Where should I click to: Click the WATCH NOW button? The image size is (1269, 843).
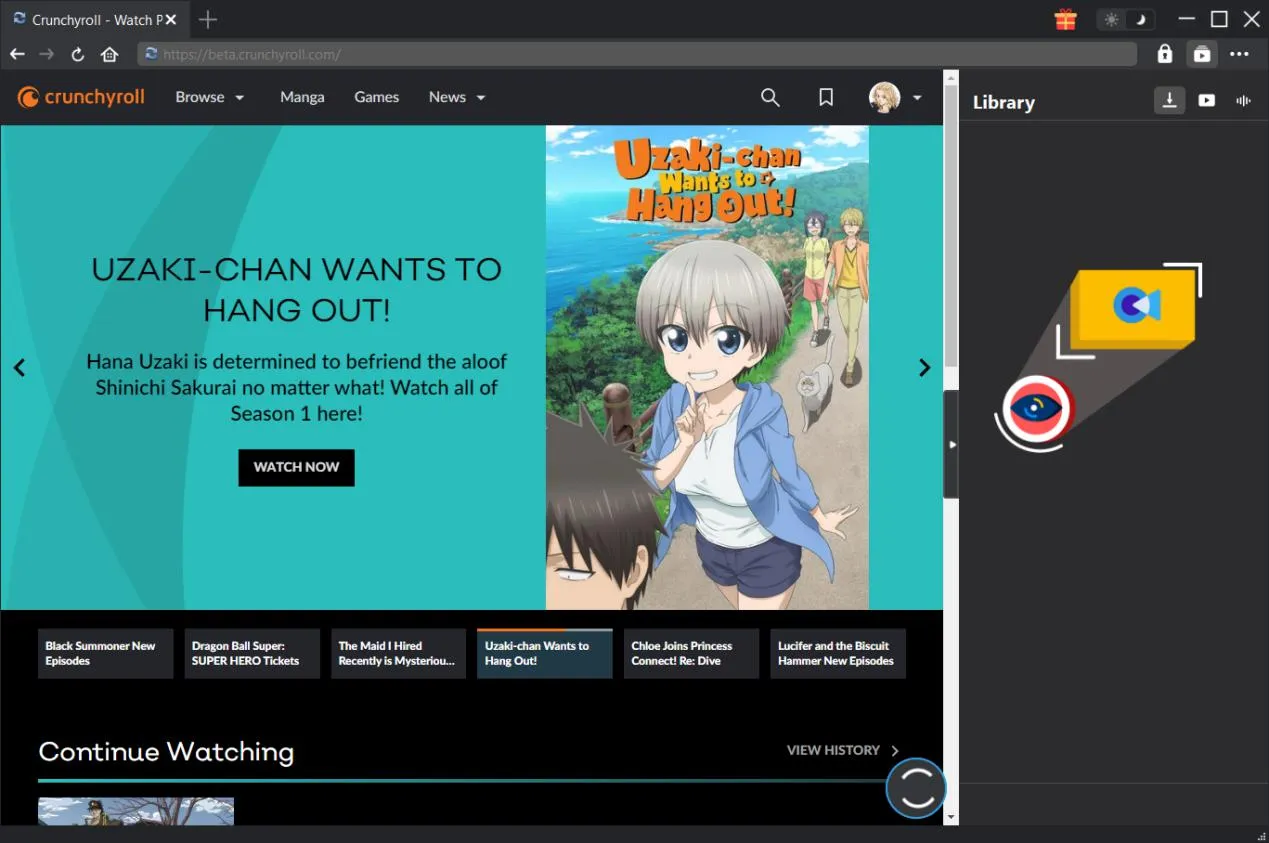point(296,467)
